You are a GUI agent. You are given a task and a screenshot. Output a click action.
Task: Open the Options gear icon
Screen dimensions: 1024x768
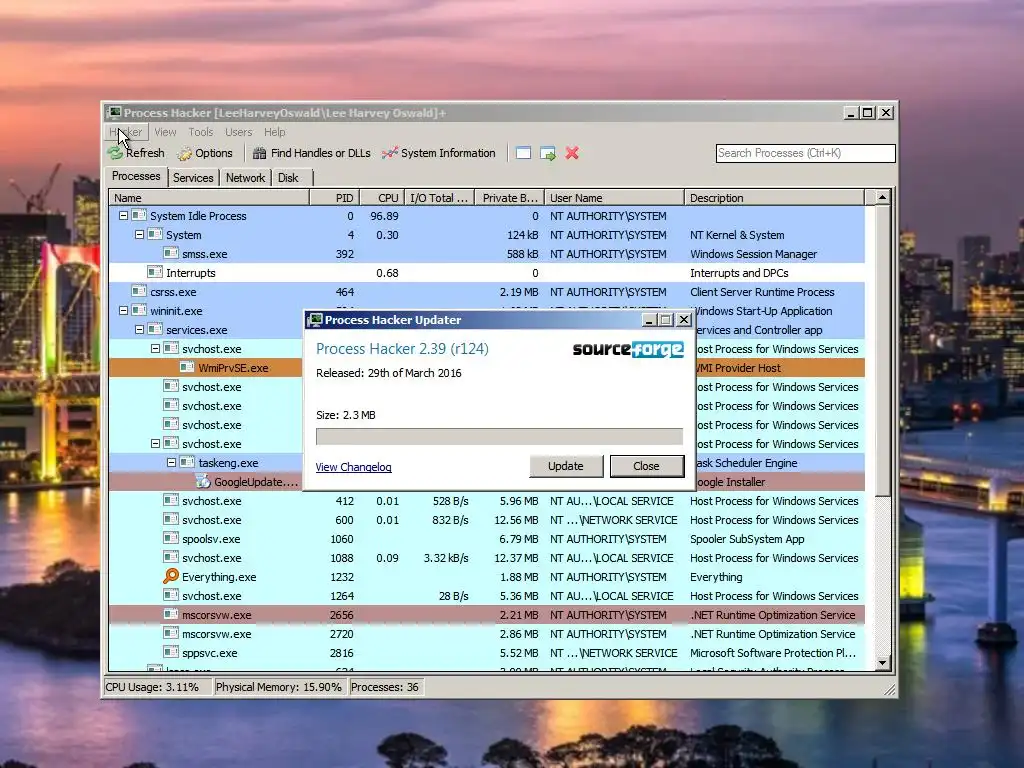click(x=185, y=153)
